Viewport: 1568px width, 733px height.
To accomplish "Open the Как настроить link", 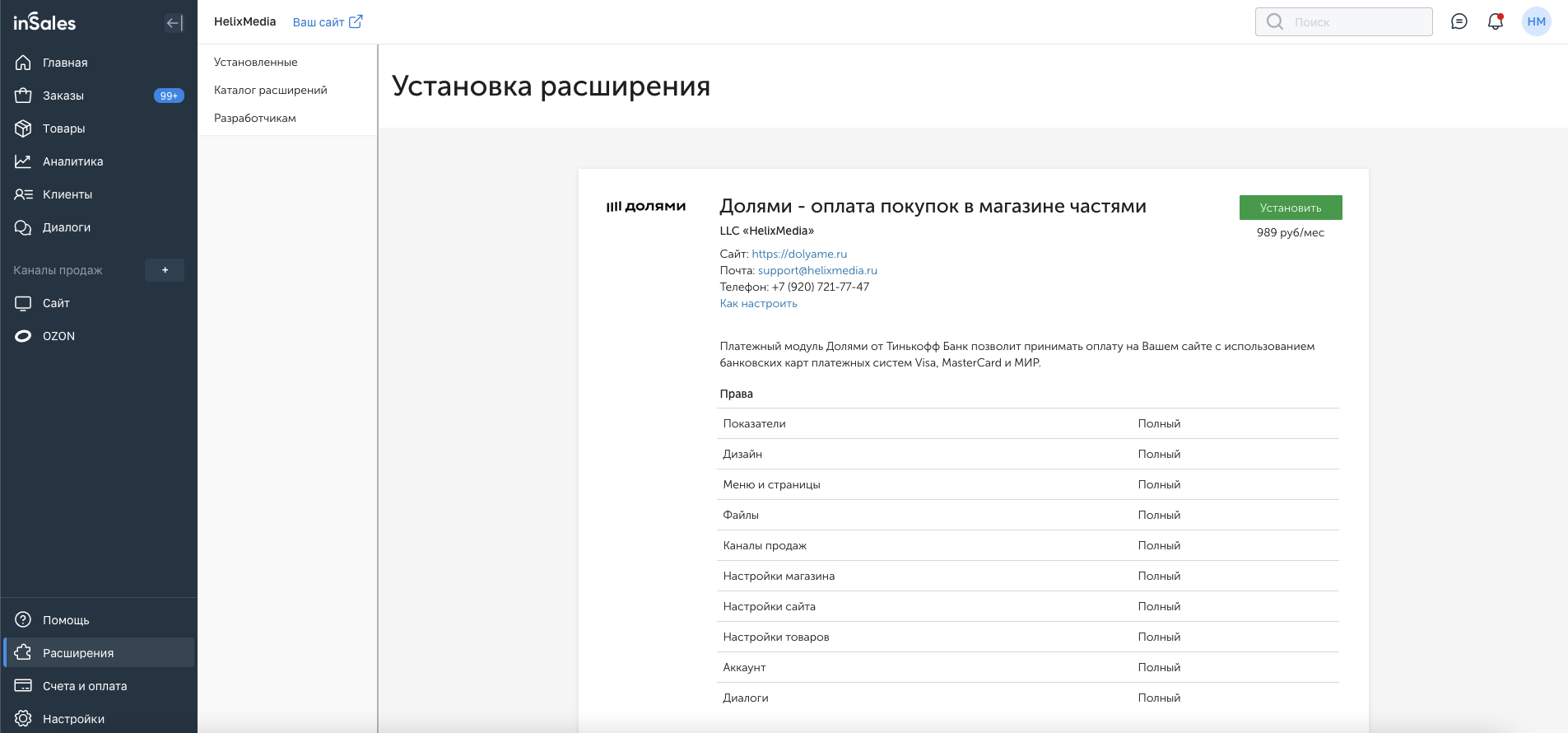I will click(x=759, y=303).
